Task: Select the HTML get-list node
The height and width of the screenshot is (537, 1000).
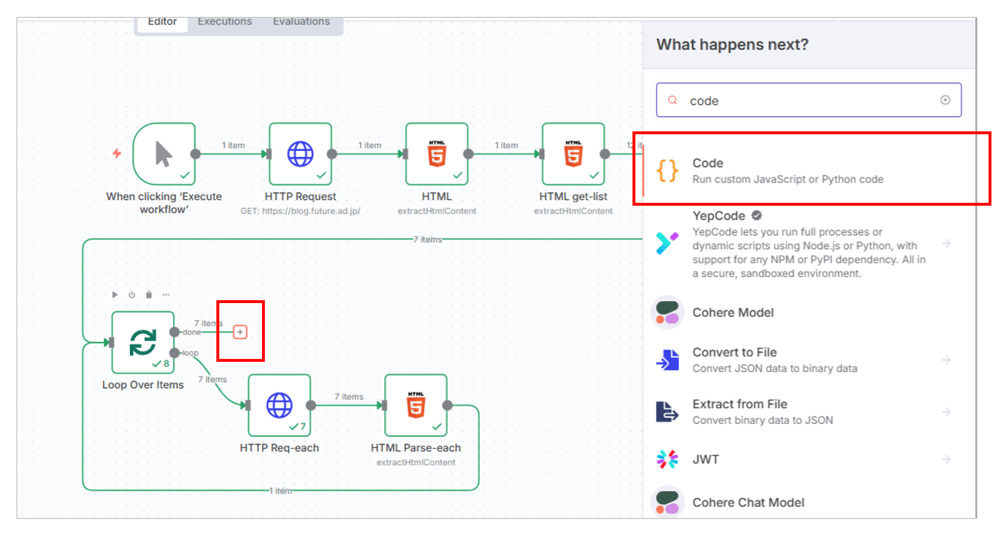Action: coord(573,154)
